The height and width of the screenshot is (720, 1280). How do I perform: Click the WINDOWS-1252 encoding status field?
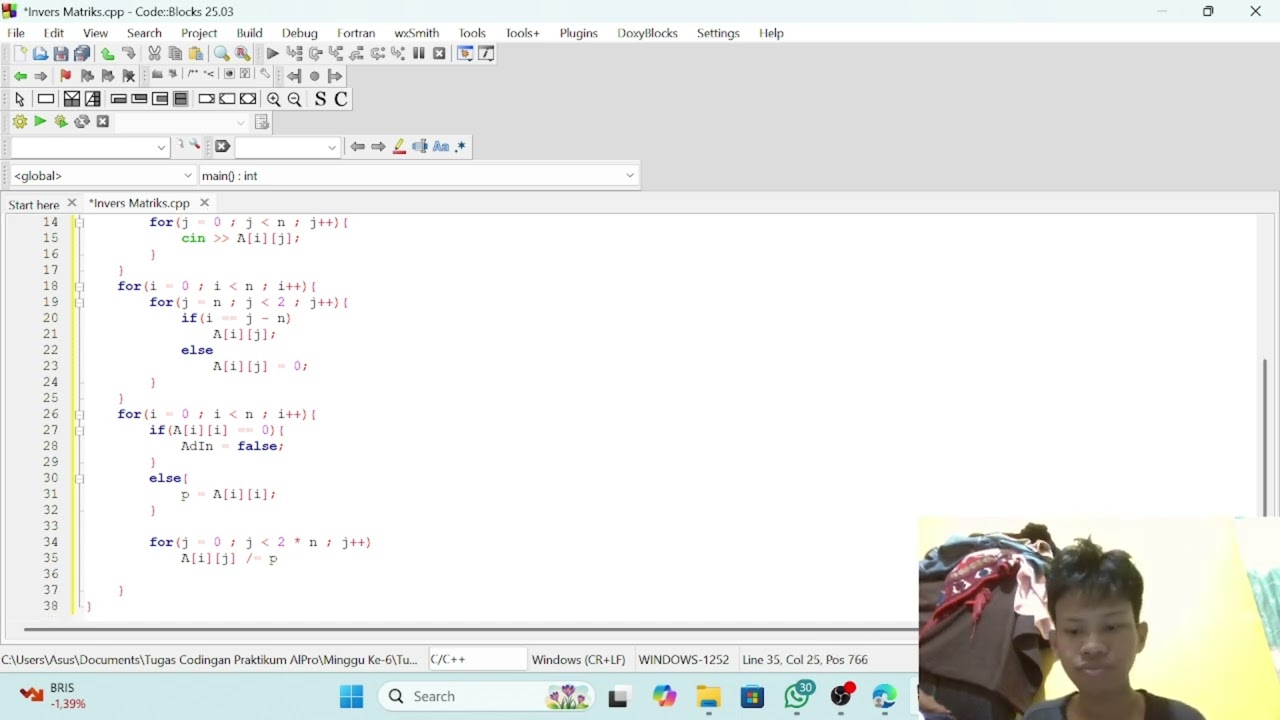click(684, 660)
